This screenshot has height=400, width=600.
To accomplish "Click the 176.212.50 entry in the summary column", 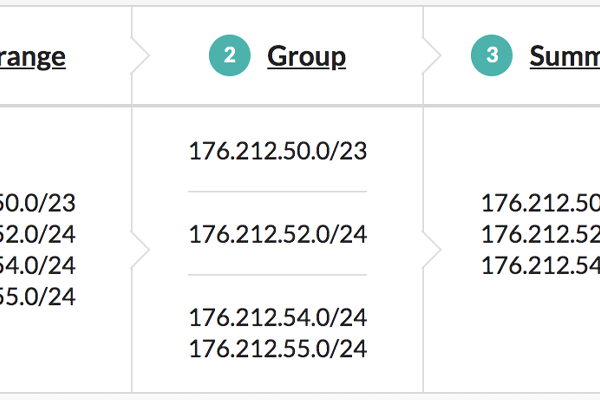I will click(x=540, y=203).
